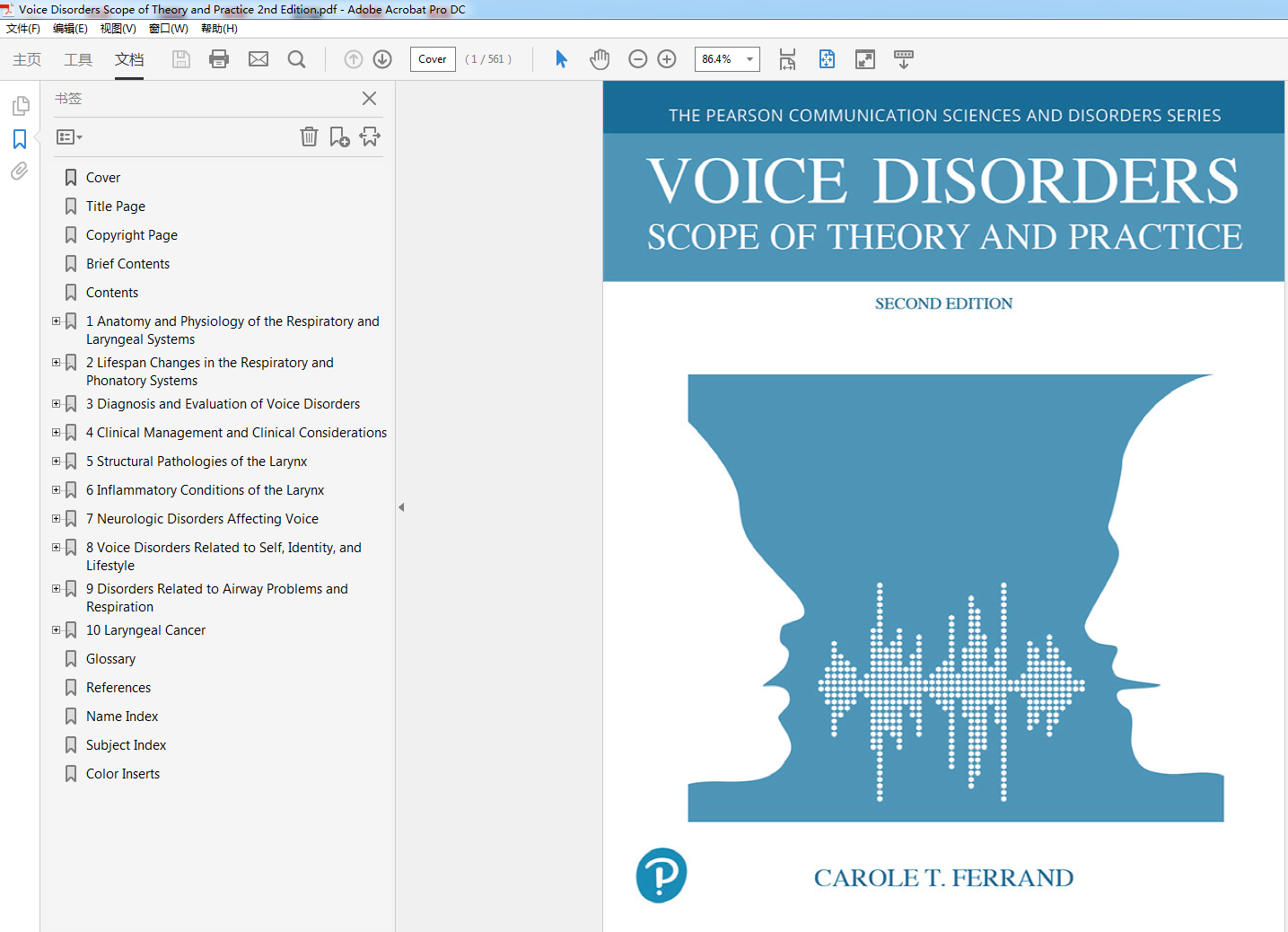Delete selected bookmark with trash icon
Image resolution: width=1288 pixels, height=932 pixels.
(x=309, y=136)
